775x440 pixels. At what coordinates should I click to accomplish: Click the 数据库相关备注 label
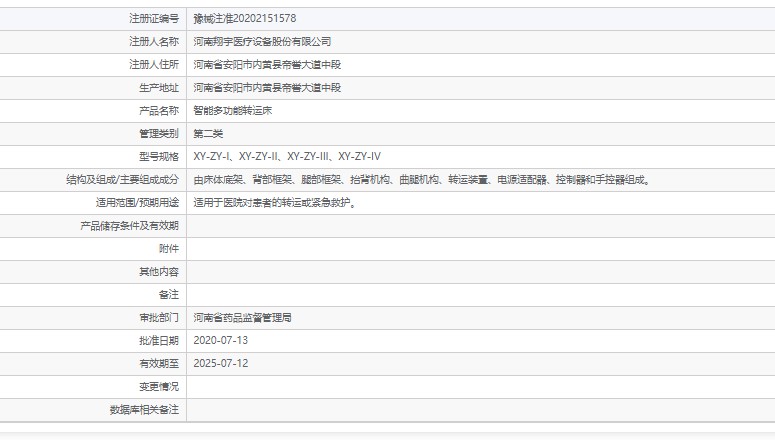[144, 410]
